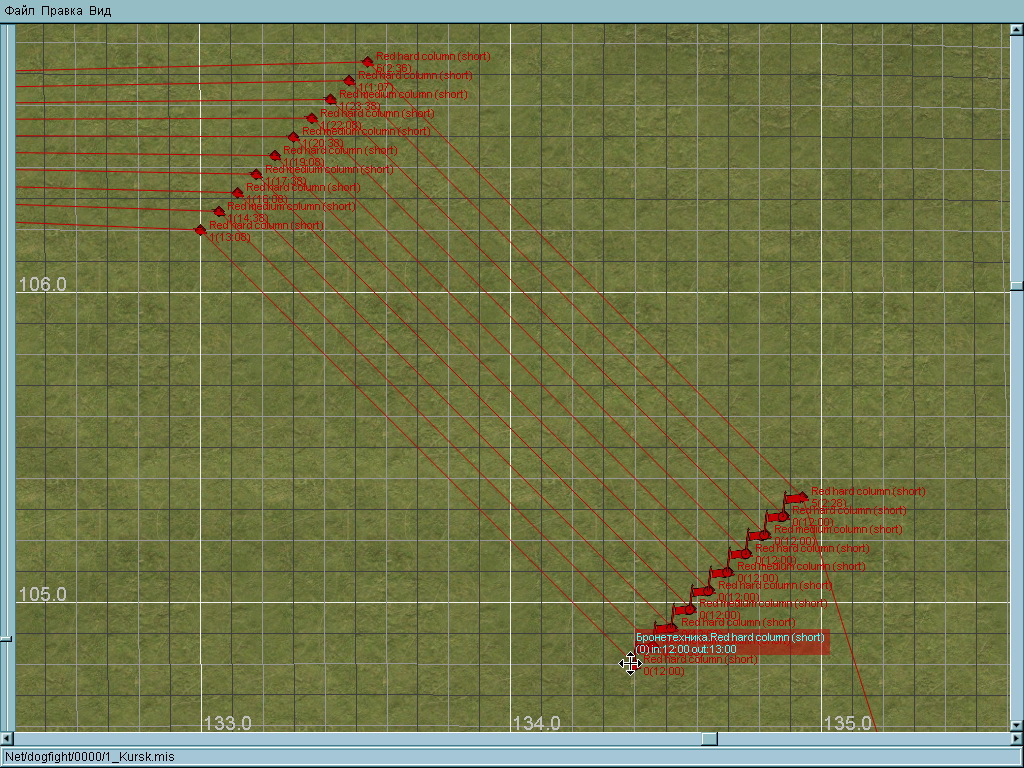Screen dimensions: 1024x768
Task: Select the waypoint marker labeled 1(20:38)
Action: (x=293, y=137)
